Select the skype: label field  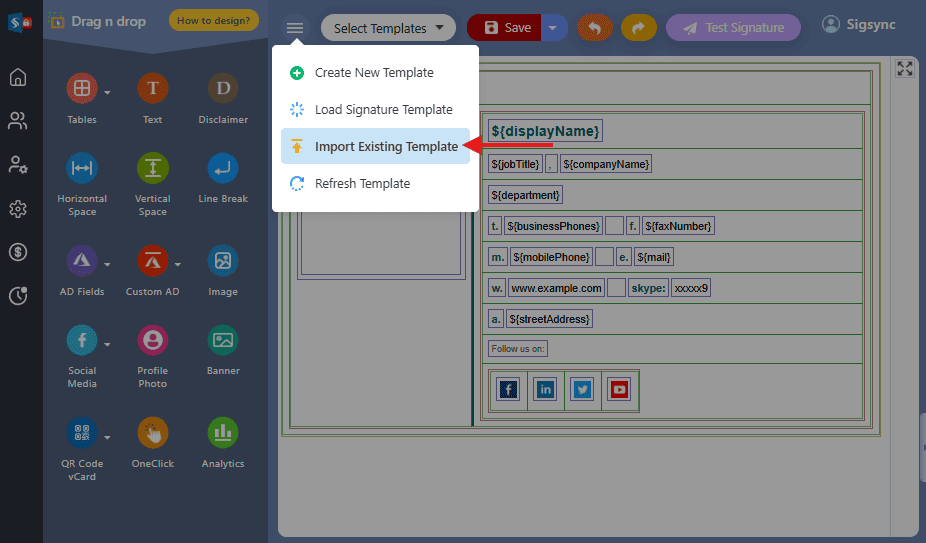point(648,288)
